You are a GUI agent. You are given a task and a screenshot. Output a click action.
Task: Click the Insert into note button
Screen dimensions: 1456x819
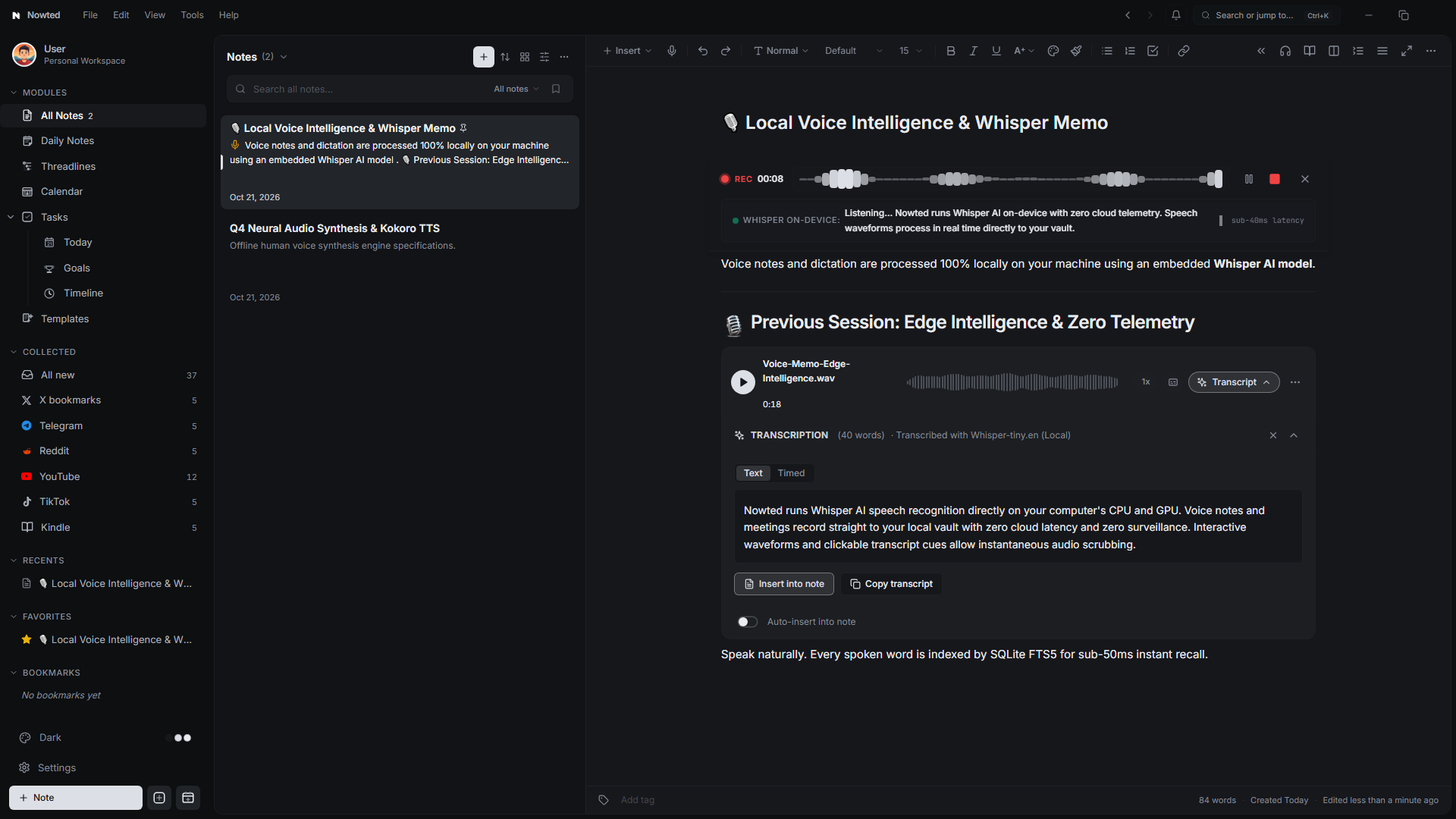[x=784, y=584]
